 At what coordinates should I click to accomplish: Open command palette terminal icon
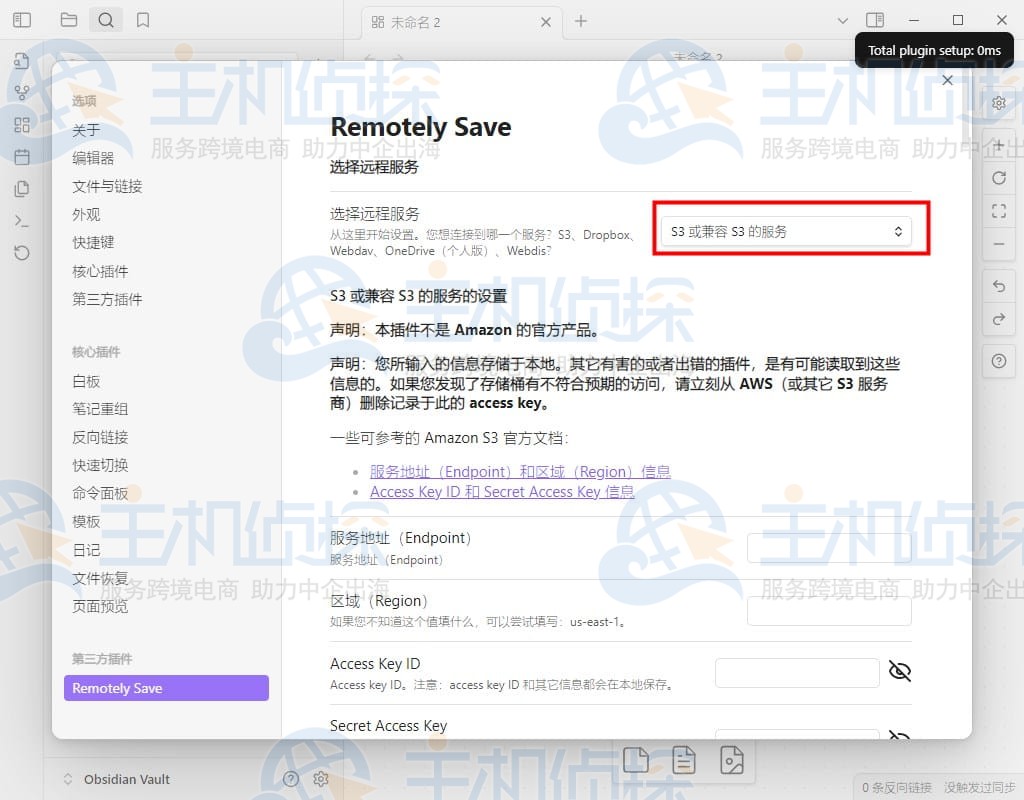(x=22, y=221)
